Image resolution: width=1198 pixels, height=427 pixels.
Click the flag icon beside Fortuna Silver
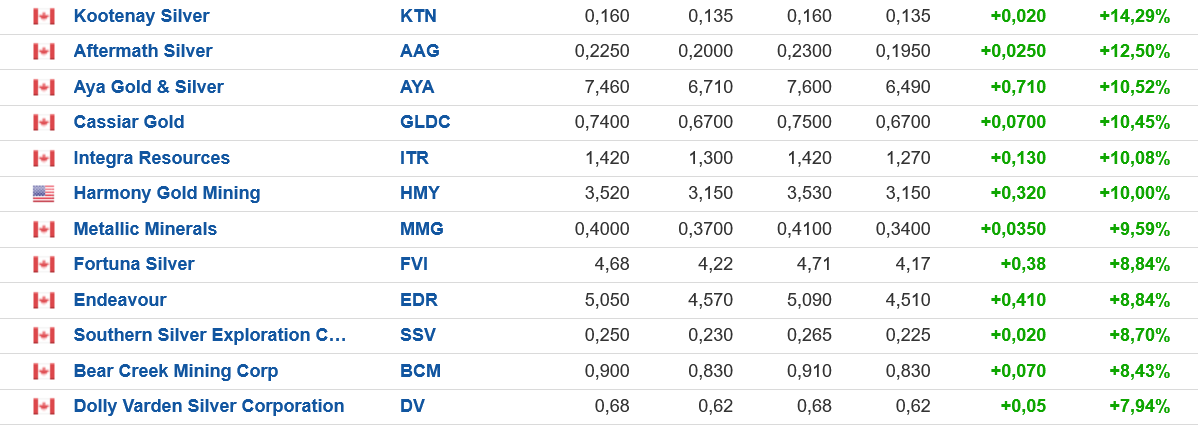(x=43, y=265)
